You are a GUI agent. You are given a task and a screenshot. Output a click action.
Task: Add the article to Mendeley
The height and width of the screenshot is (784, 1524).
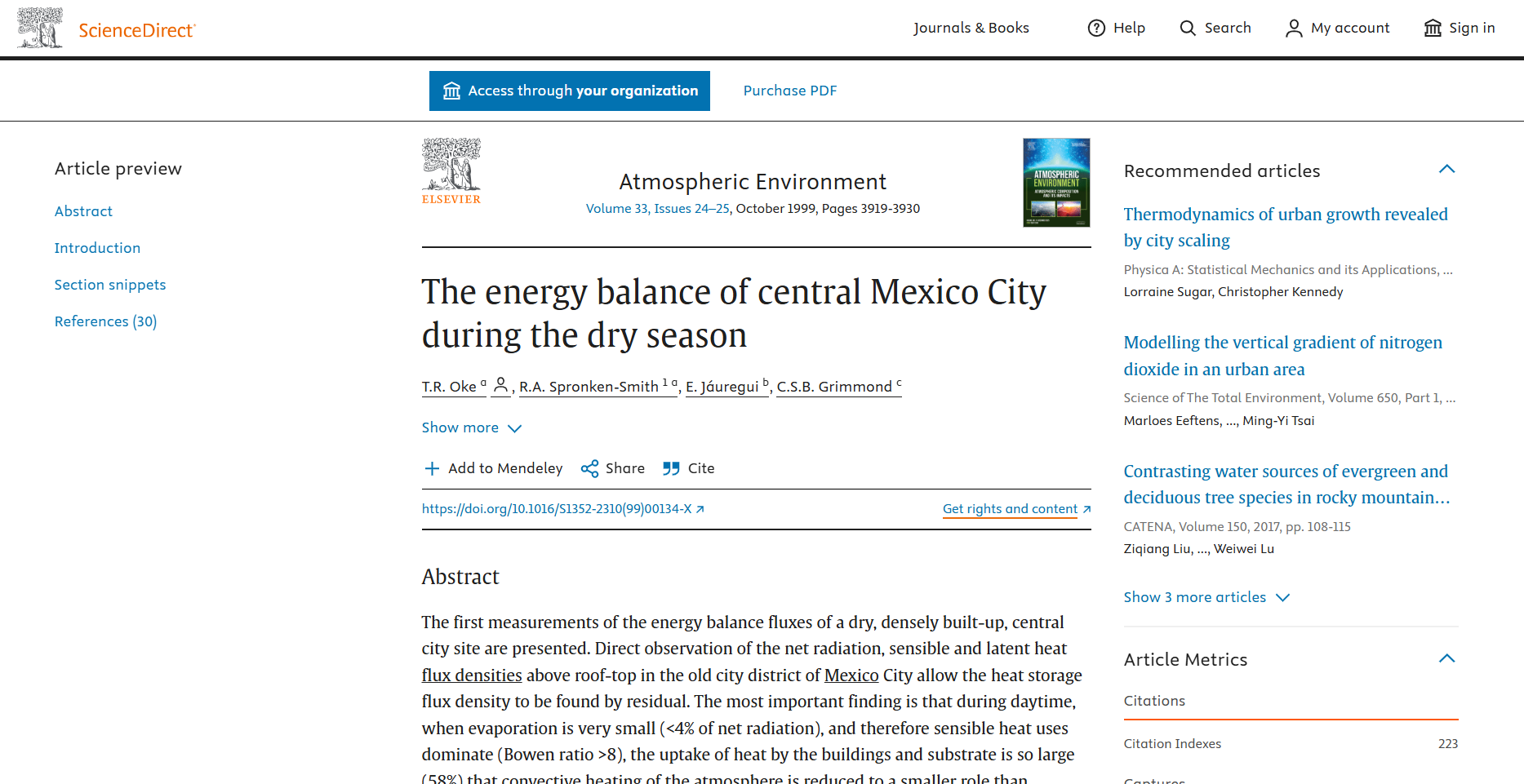[x=493, y=467]
